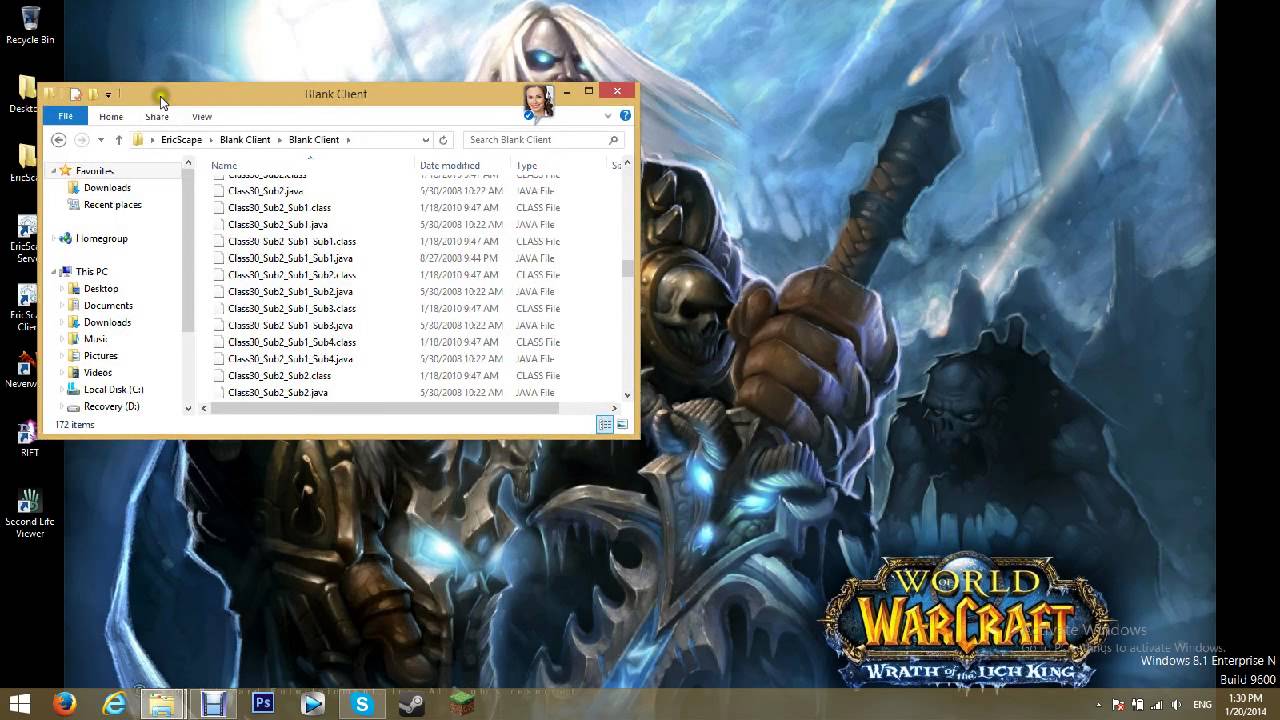This screenshot has height=720, width=1280.
Task: Collapse the Favorites group
Action: [x=54, y=171]
